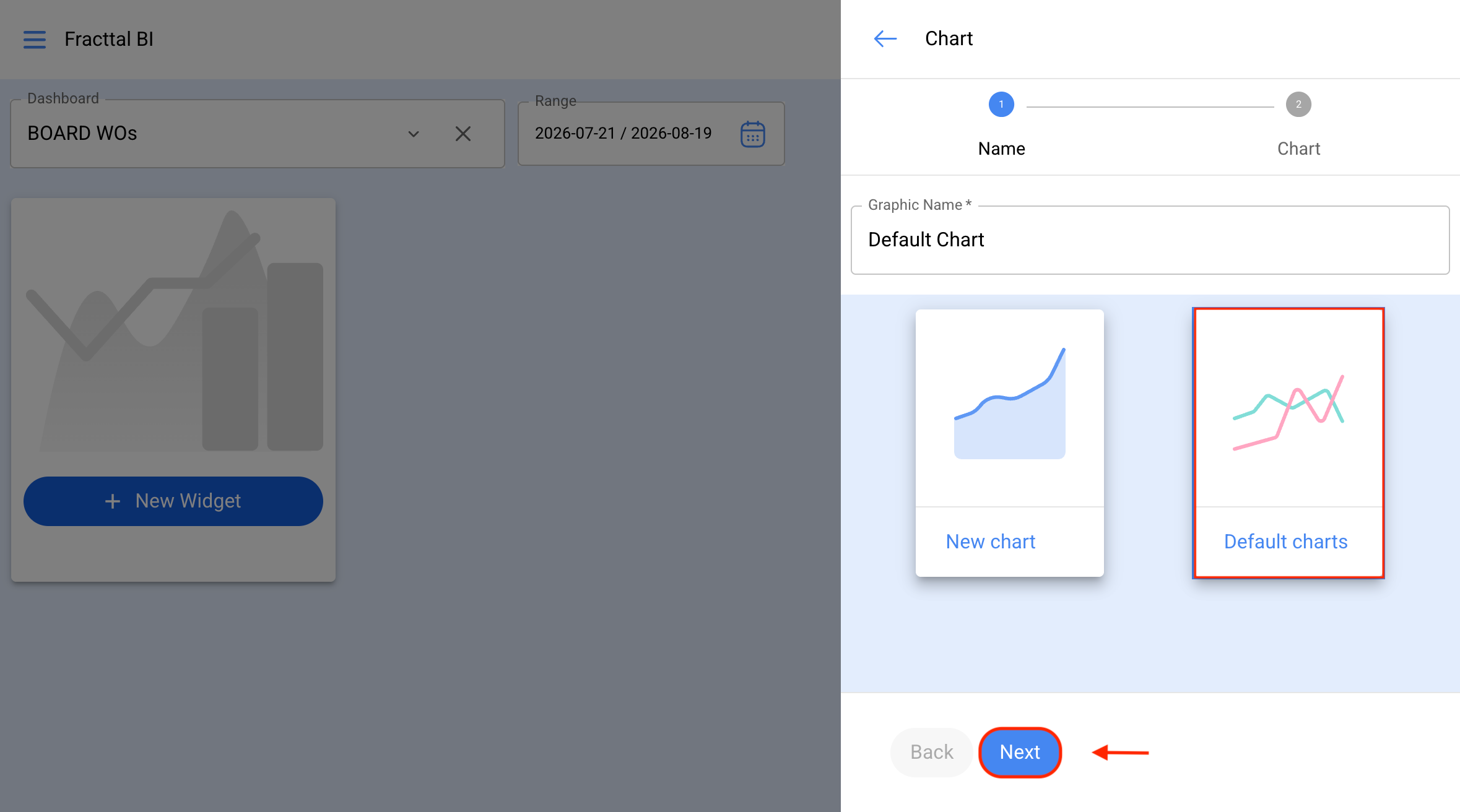Go to step 2 Chart circle

[x=1298, y=104]
